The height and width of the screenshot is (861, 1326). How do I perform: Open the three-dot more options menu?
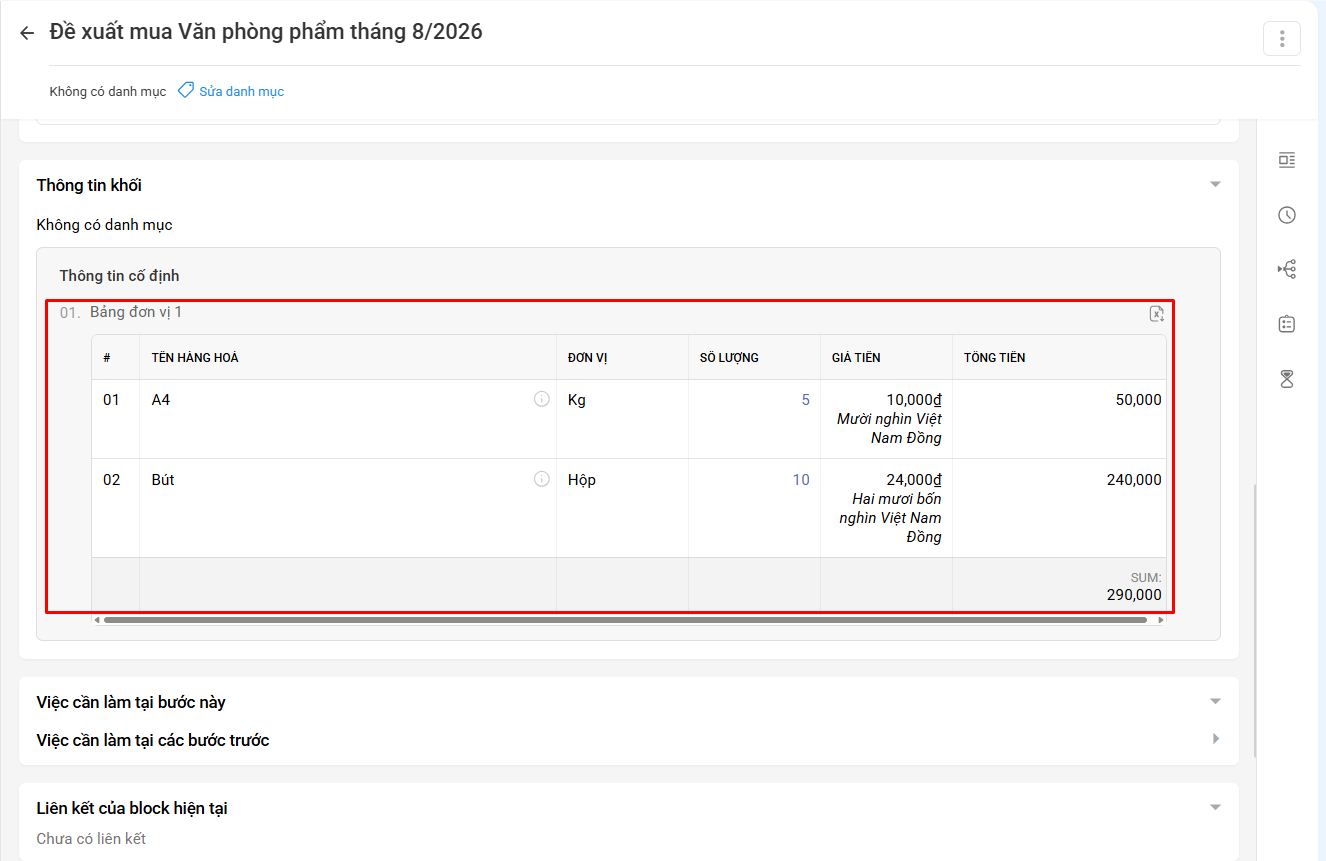tap(1281, 38)
